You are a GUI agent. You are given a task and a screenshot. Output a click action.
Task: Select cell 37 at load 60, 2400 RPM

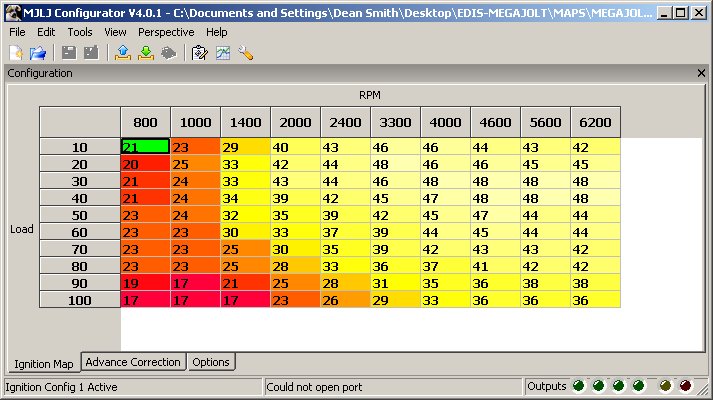click(346, 232)
